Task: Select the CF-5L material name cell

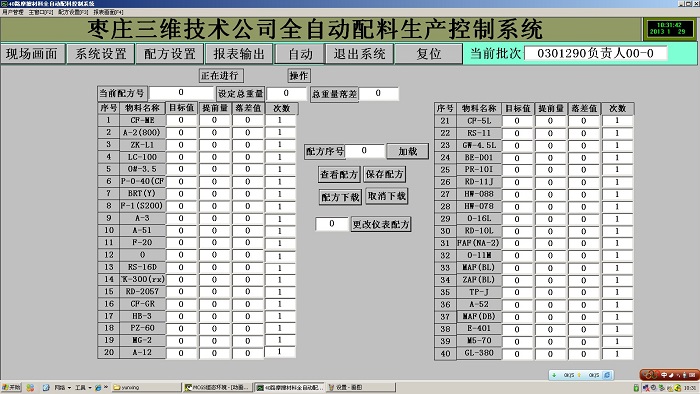Action: click(x=479, y=121)
